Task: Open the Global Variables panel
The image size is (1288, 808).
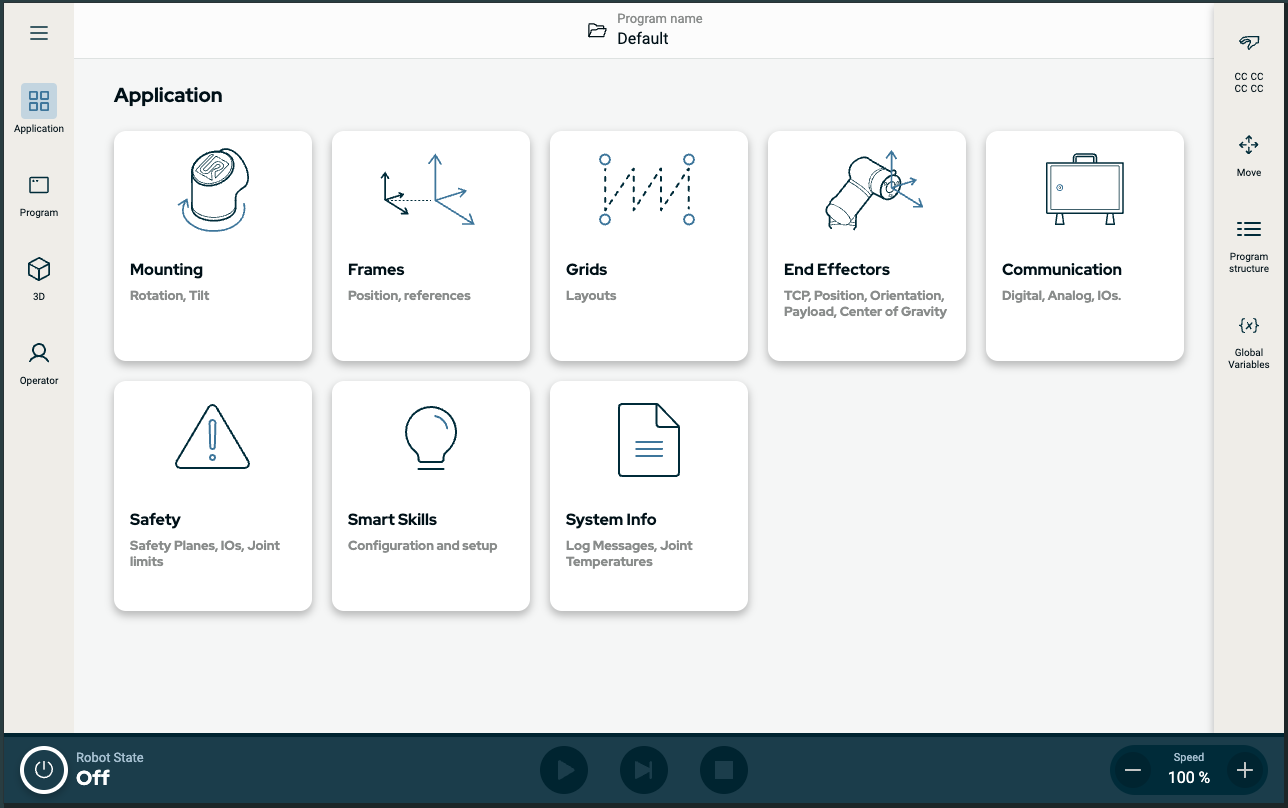Action: point(1248,336)
